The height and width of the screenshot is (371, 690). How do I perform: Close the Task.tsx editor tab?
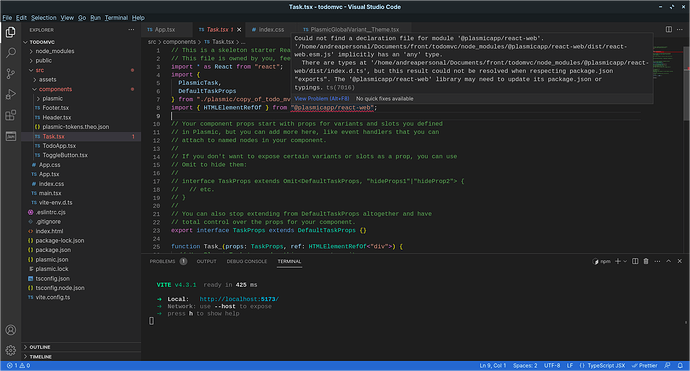click(239, 29)
